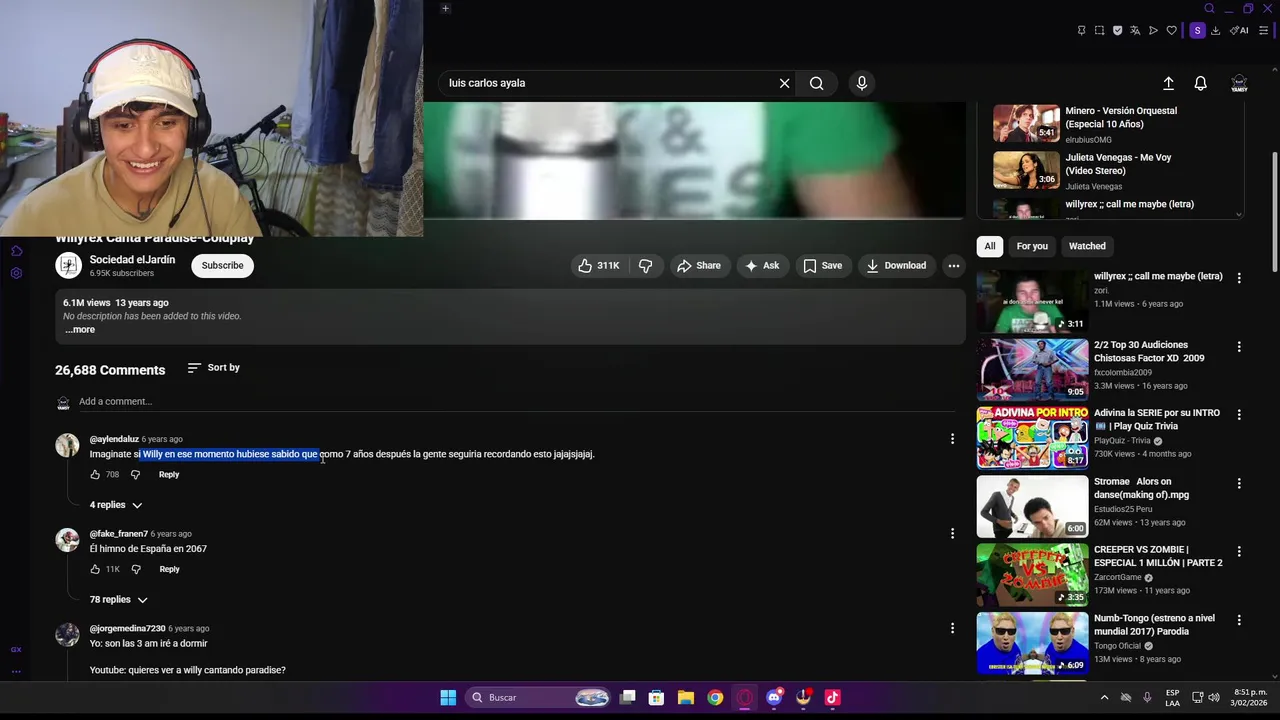Expand the description with ...more
Image resolution: width=1280 pixels, height=720 pixels.
click(x=80, y=329)
